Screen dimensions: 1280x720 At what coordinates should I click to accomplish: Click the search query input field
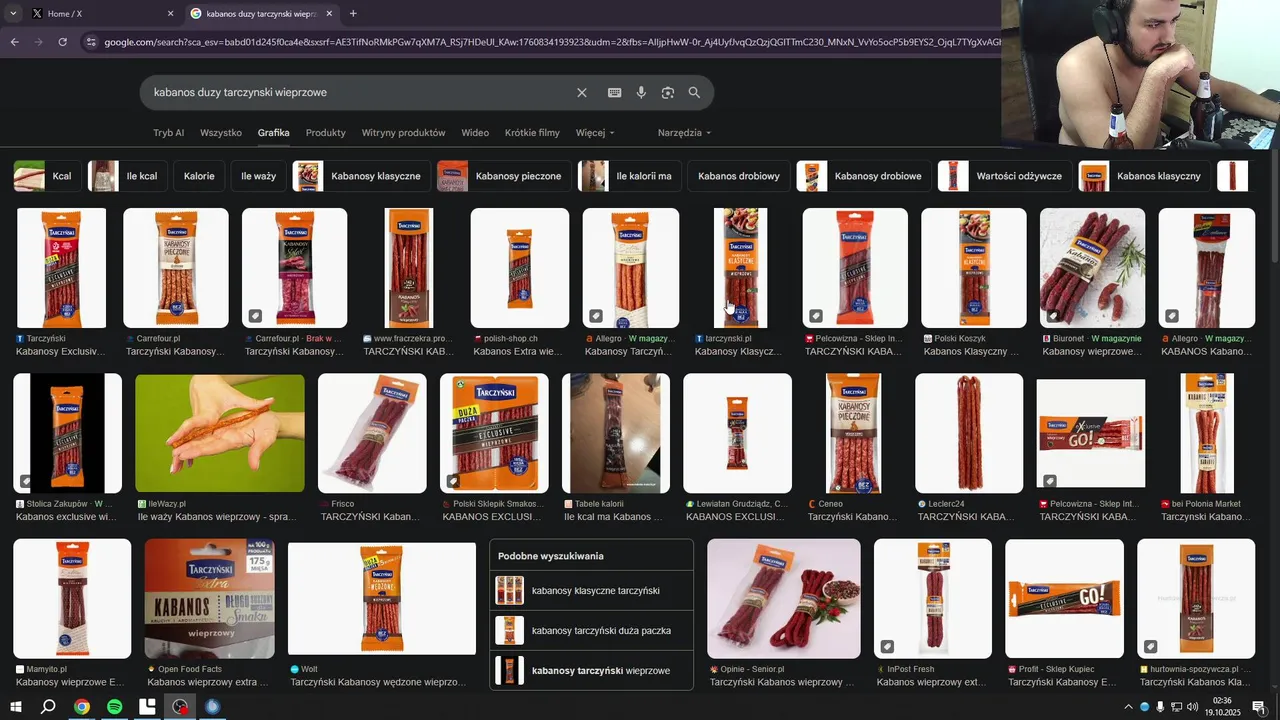click(x=360, y=92)
